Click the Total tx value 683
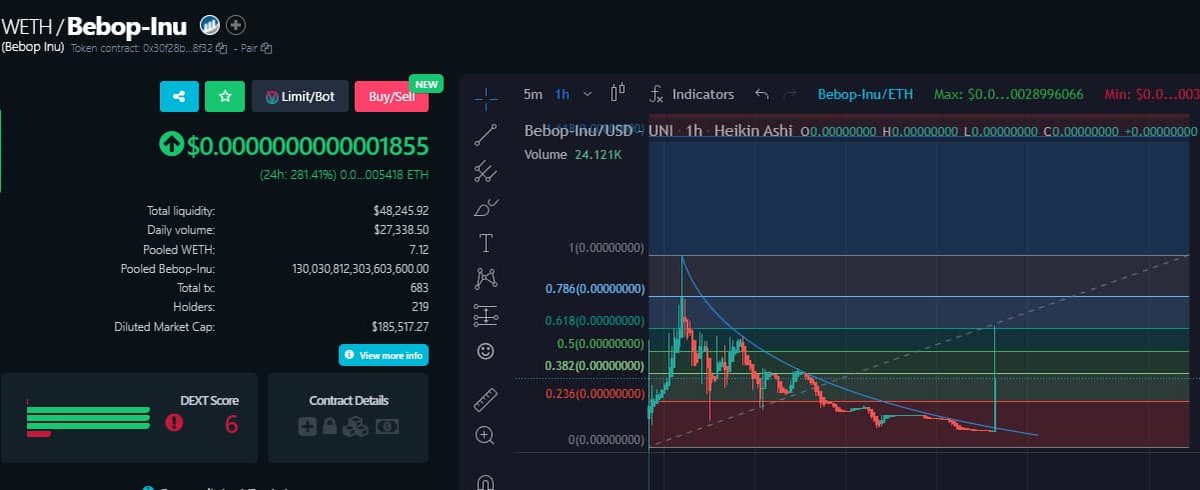This screenshot has height=490, width=1200. click(x=419, y=288)
